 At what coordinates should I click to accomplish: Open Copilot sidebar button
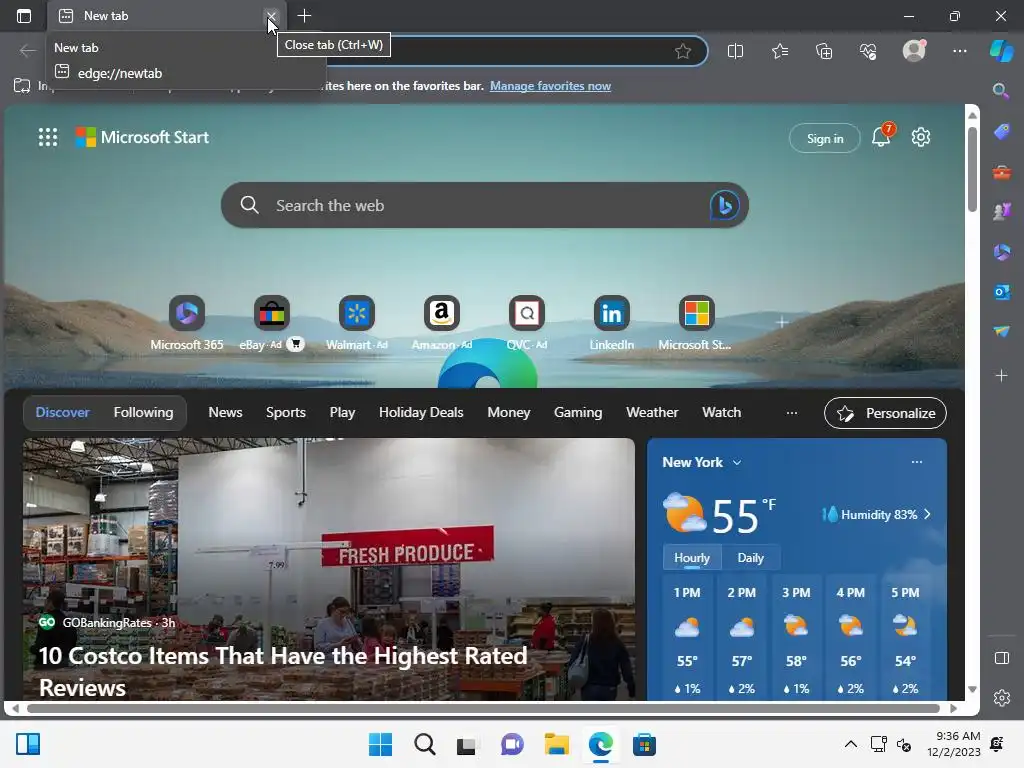coord(1002,50)
